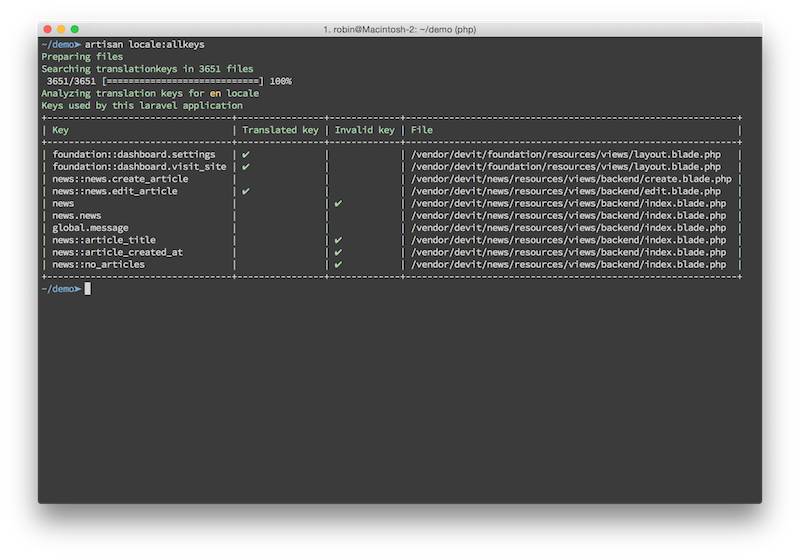The image size is (800, 558).
Task: Click the red close window button
Action: (x=47, y=30)
